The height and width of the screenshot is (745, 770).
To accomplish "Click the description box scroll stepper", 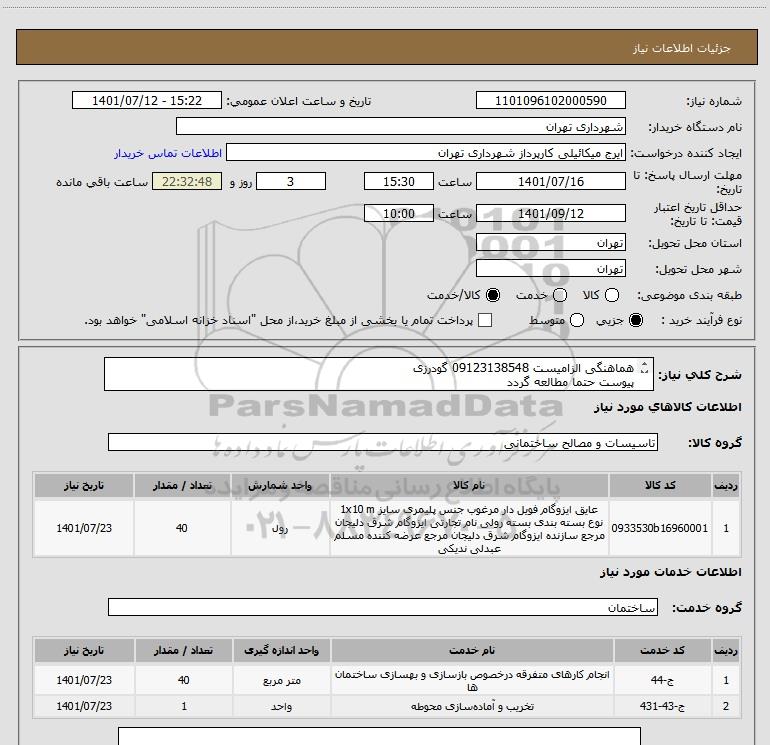I will coord(645,368).
